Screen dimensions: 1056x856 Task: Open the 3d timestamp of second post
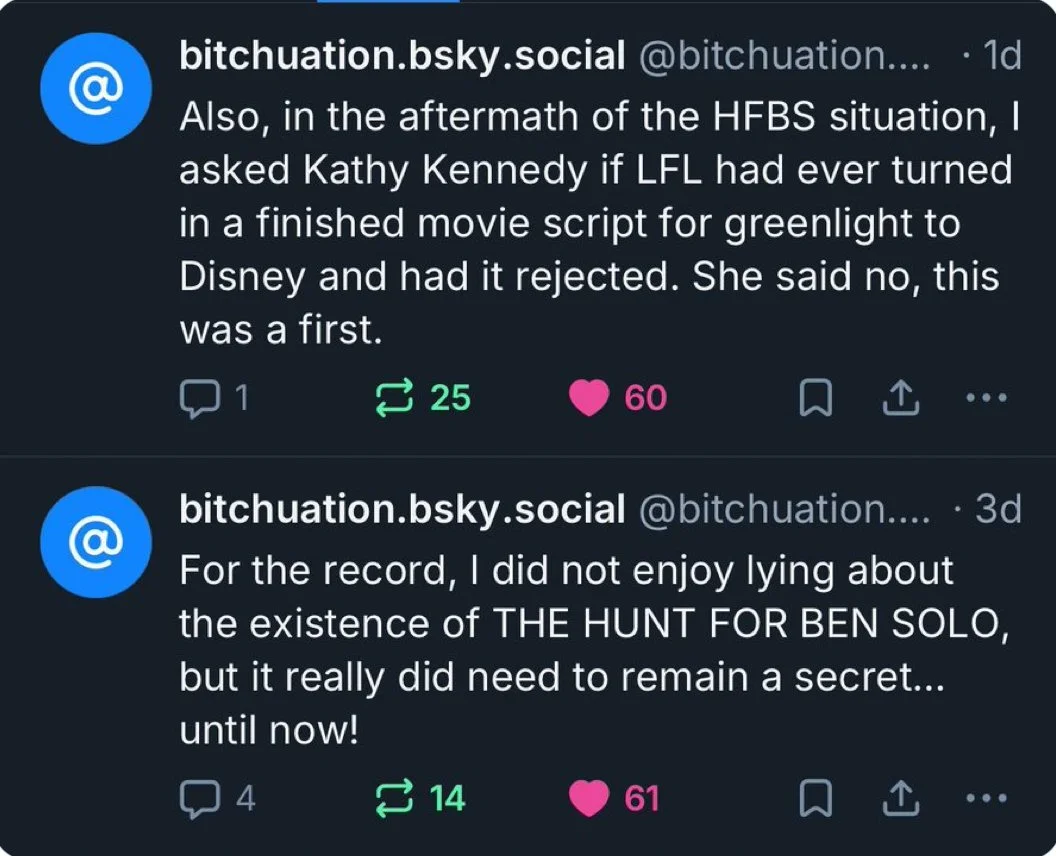998,510
